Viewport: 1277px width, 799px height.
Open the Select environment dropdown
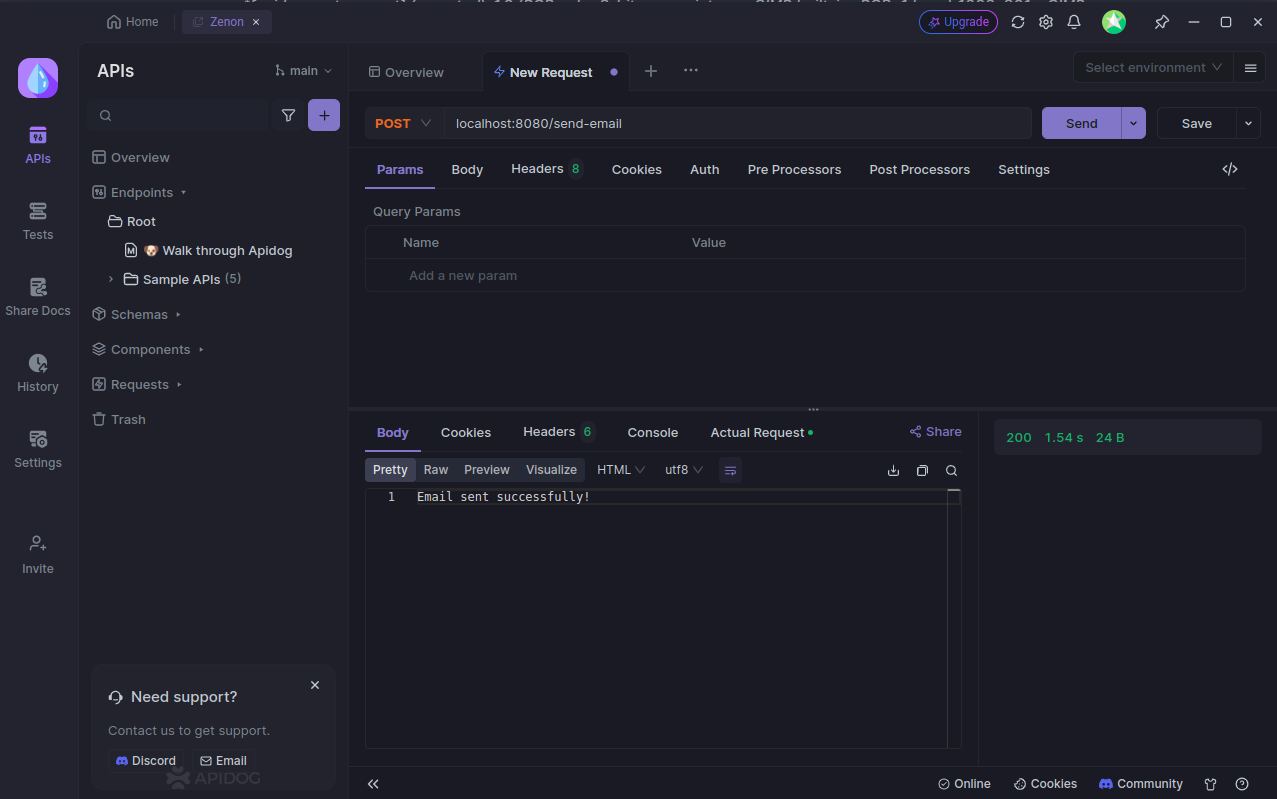(1153, 68)
